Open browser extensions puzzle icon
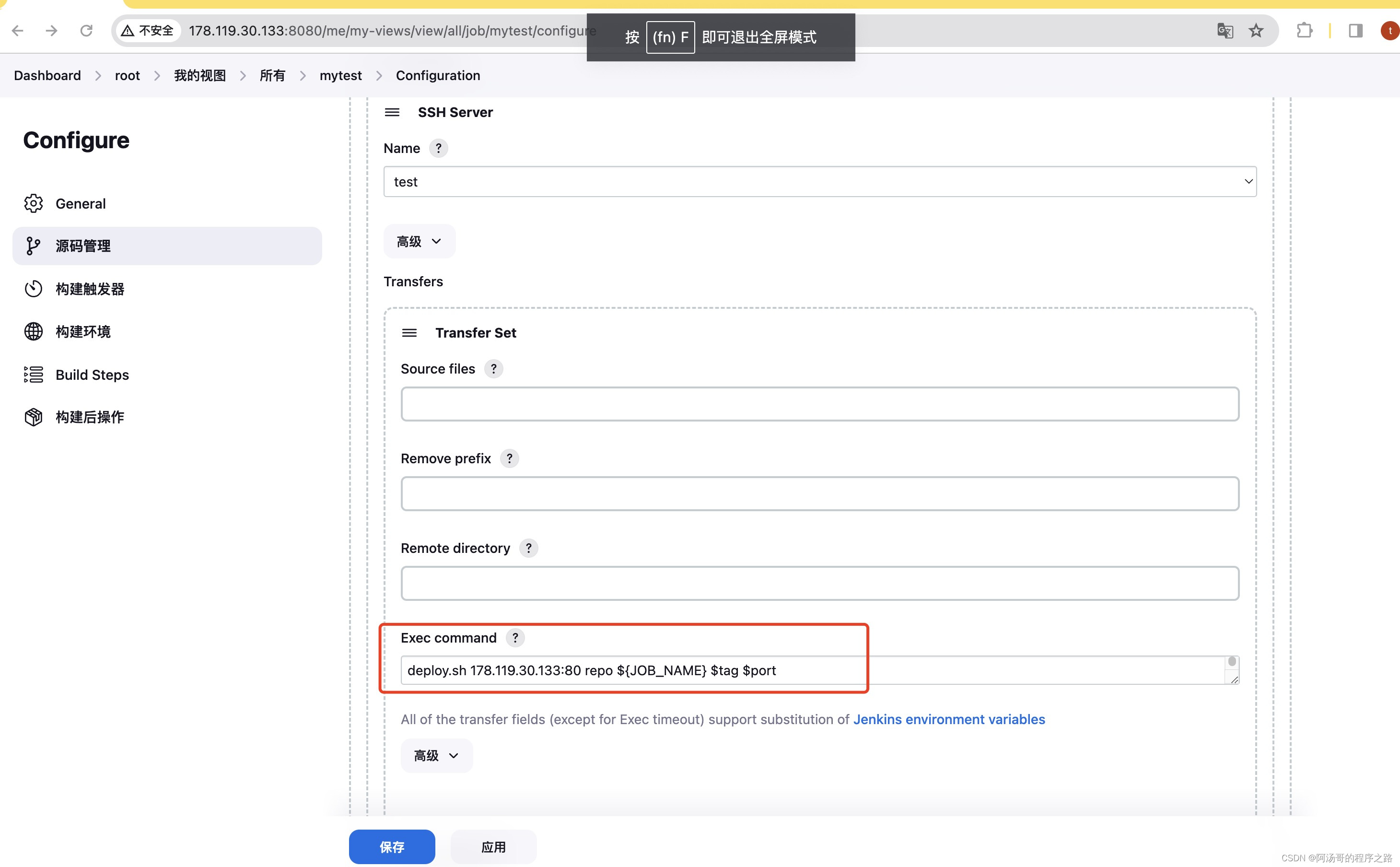The height and width of the screenshot is (867, 1400). tap(1304, 30)
